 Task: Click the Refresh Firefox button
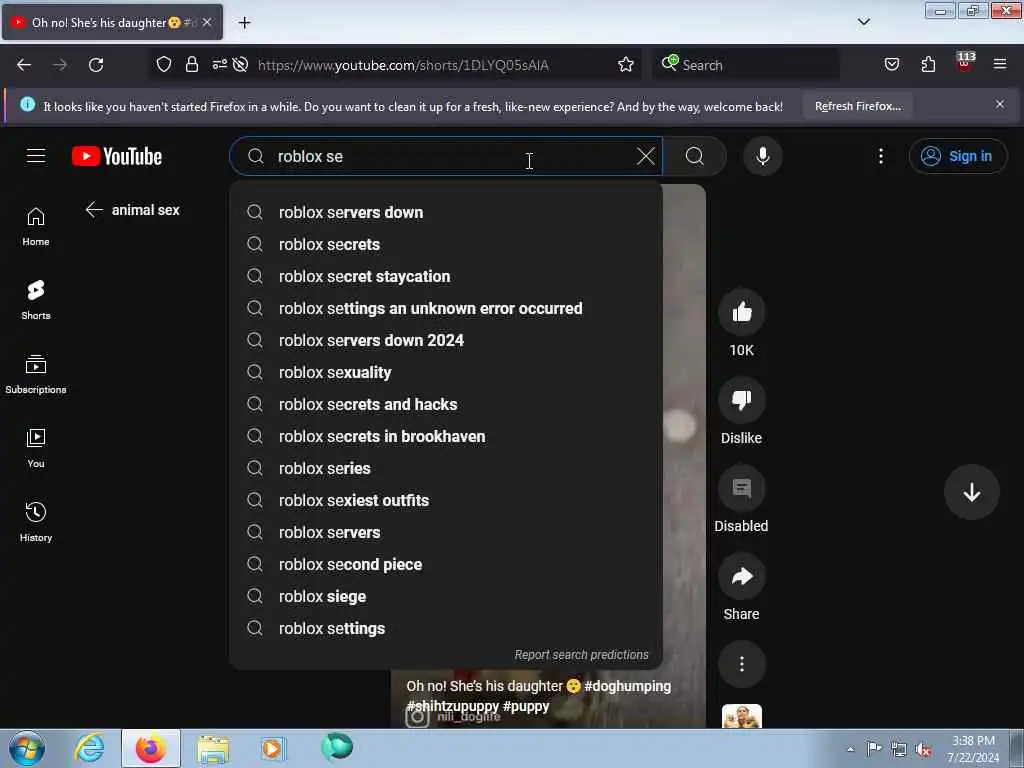tap(857, 106)
